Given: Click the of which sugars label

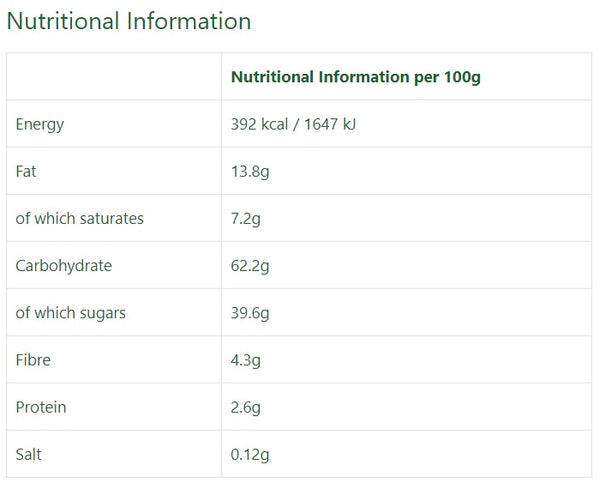Looking at the screenshot, I should click(x=70, y=313).
